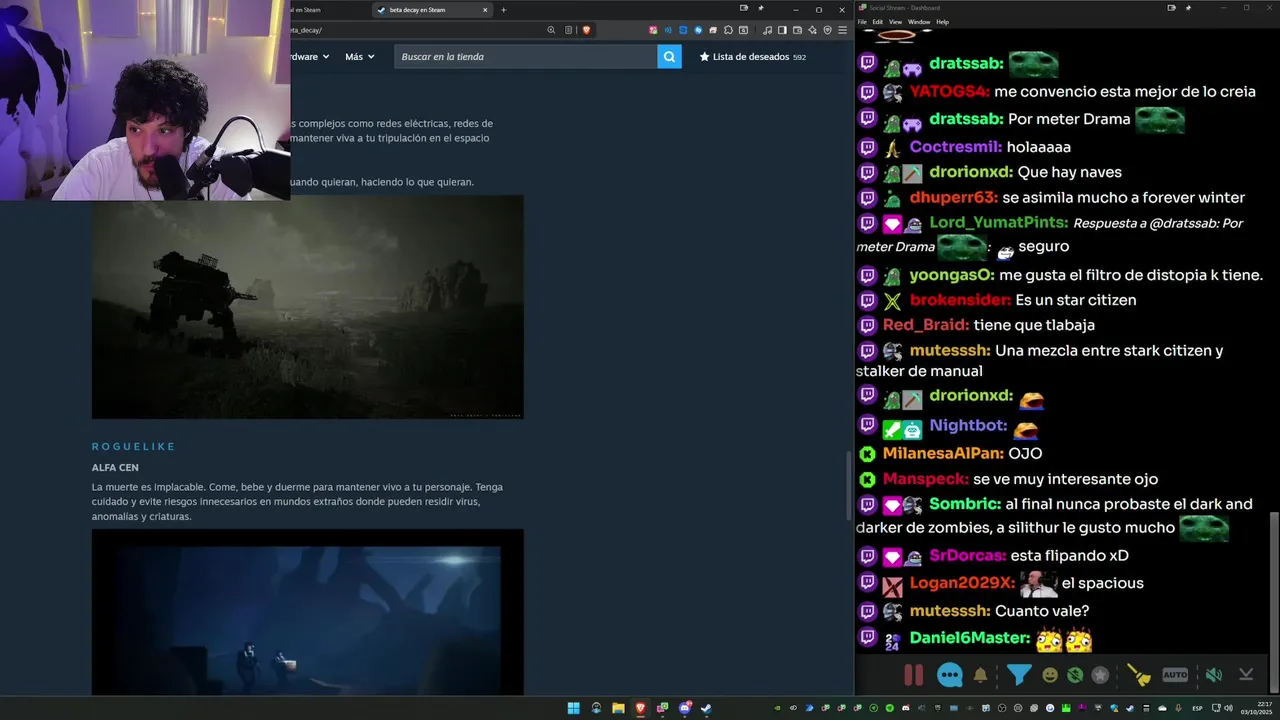Click the ESP language indicator in tray

pyautogui.click(x=1198, y=709)
